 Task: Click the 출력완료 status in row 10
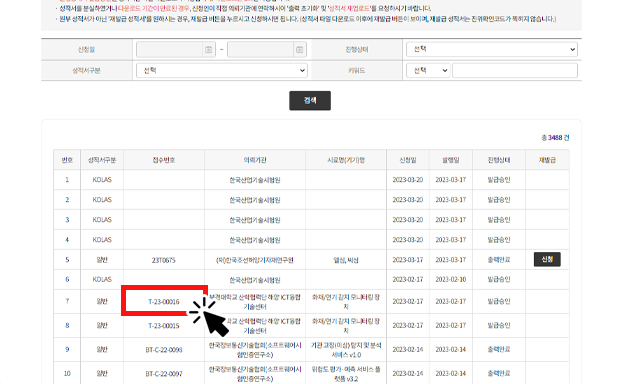coord(499,373)
